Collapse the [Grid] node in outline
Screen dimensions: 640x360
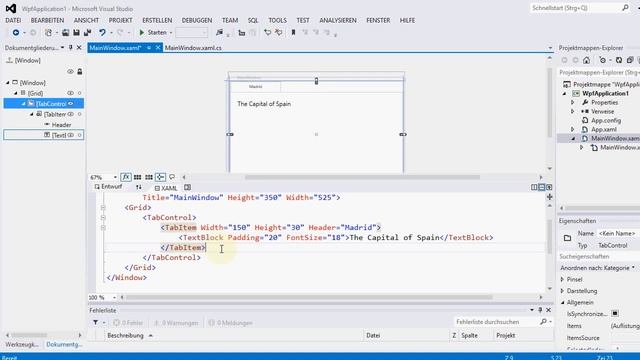16,93
